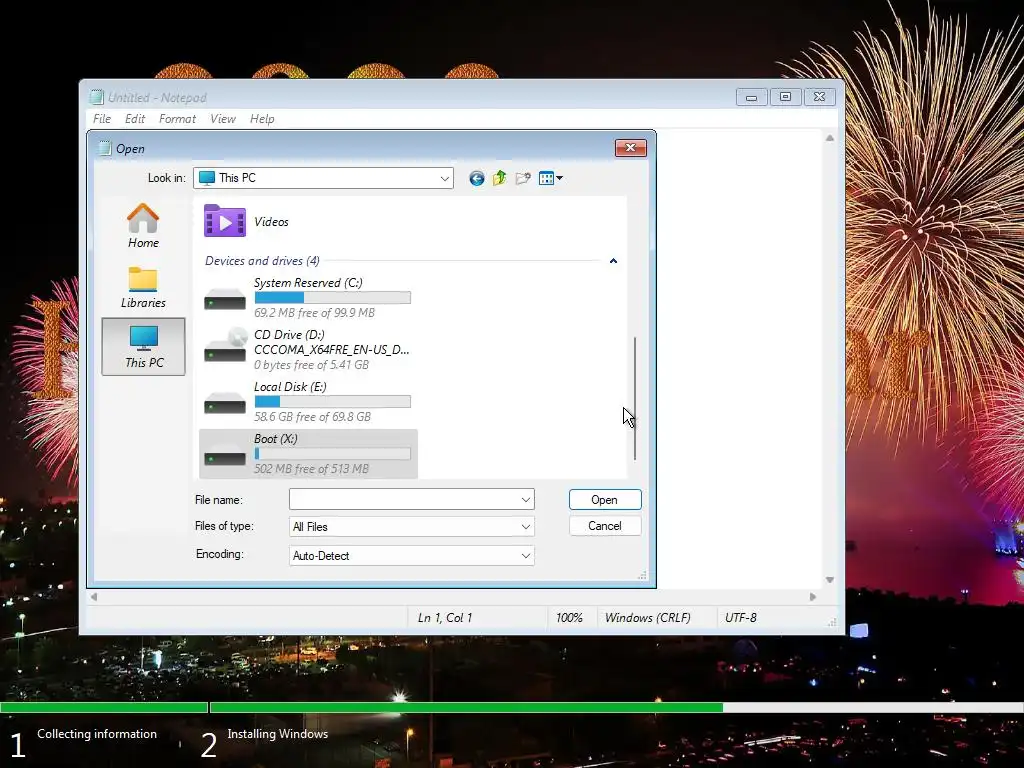The image size is (1024, 768).
Task: Select Home in the places sidebar
Action: point(143,226)
